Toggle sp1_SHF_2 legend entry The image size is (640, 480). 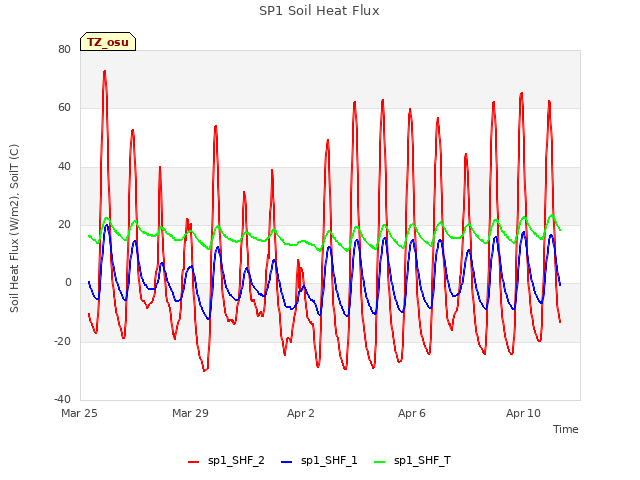tap(226, 461)
